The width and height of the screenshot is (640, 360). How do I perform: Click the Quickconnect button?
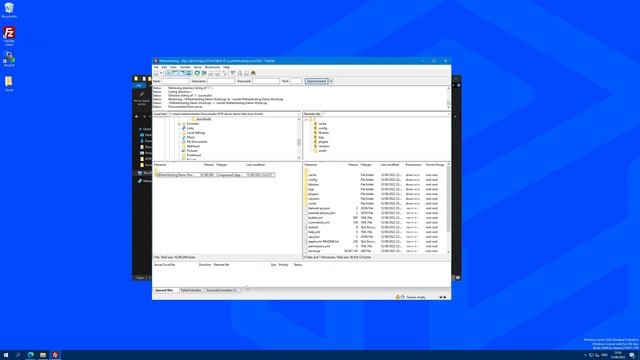[x=316, y=81]
